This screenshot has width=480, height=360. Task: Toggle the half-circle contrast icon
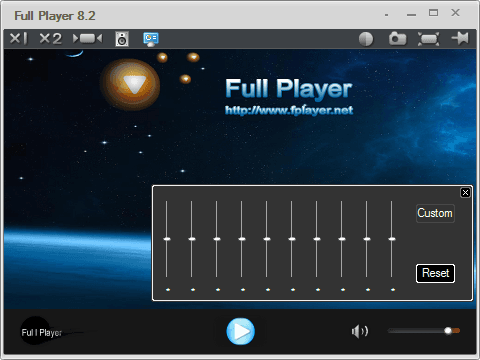[x=366, y=39]
